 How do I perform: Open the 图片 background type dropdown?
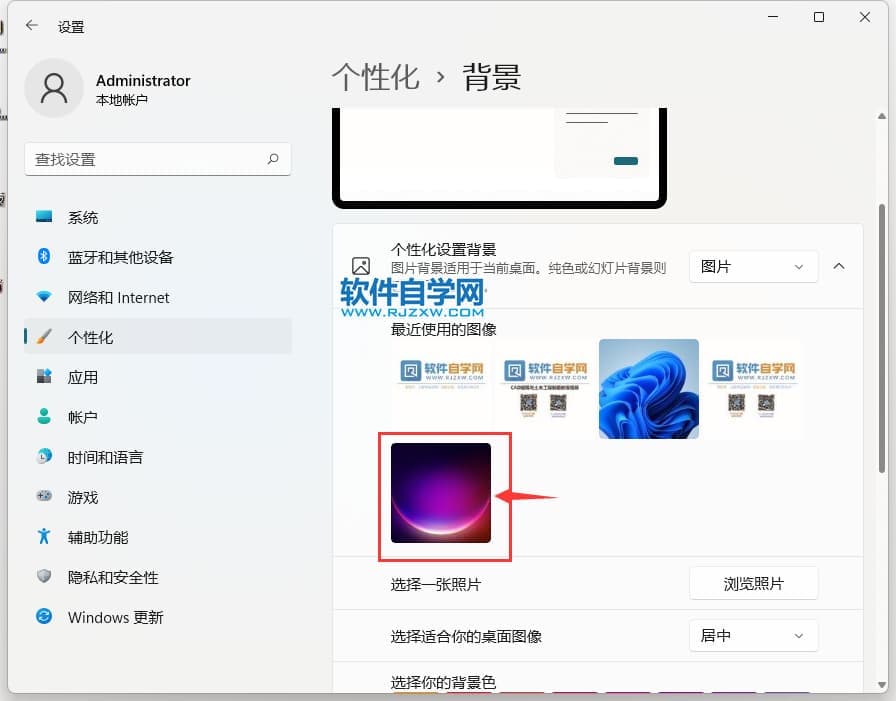tap(753, 267)
